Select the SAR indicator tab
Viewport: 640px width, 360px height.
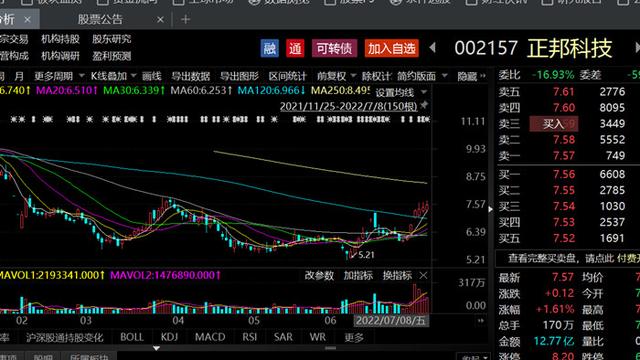pyautogui.click(x=283, y=337)
